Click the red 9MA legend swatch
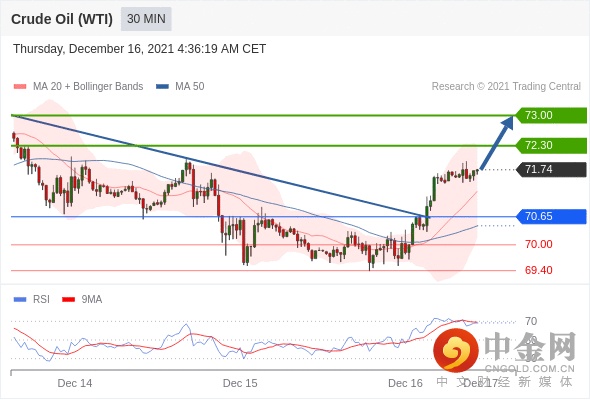Screen dimensions: 590x400 tap(68, 300)
